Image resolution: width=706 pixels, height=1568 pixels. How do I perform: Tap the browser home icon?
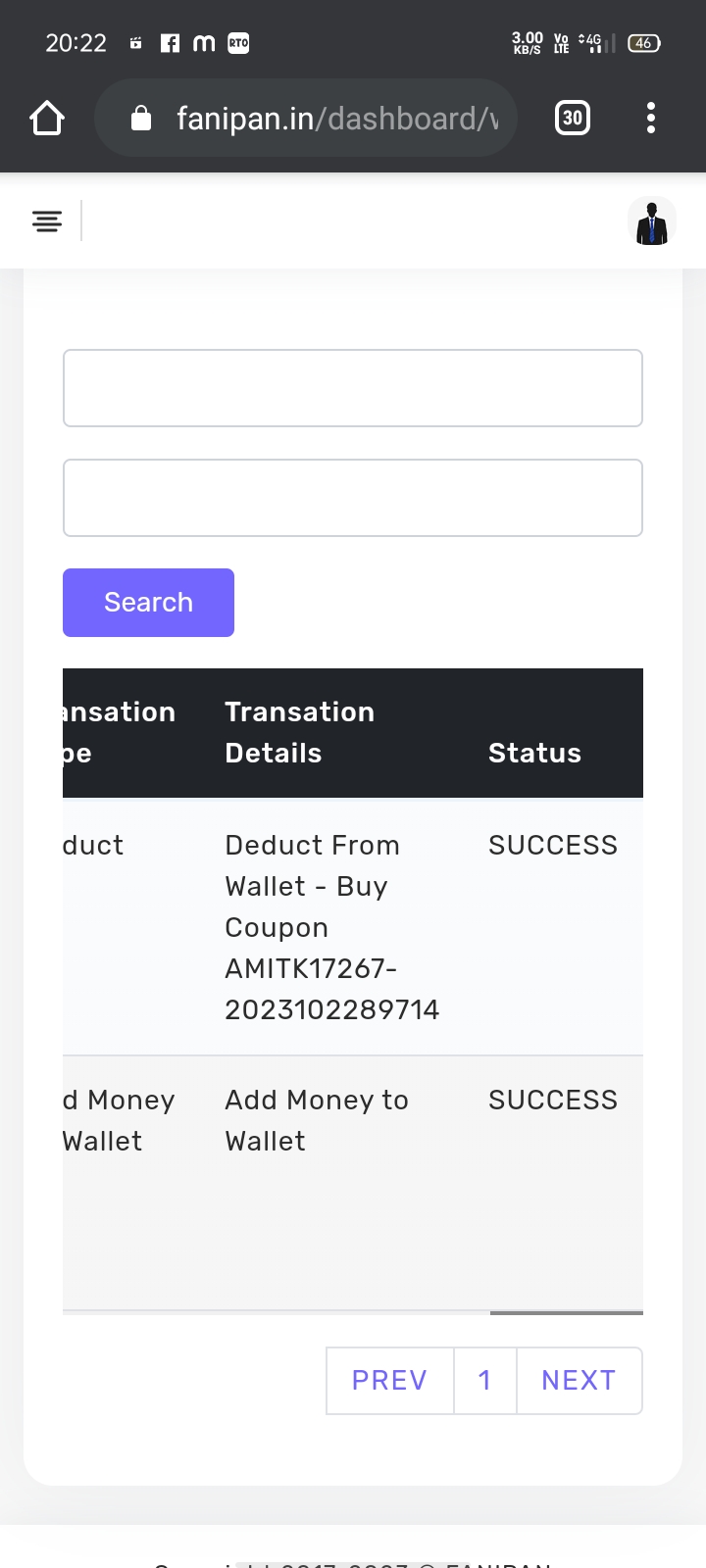click(x=47, y=119)
